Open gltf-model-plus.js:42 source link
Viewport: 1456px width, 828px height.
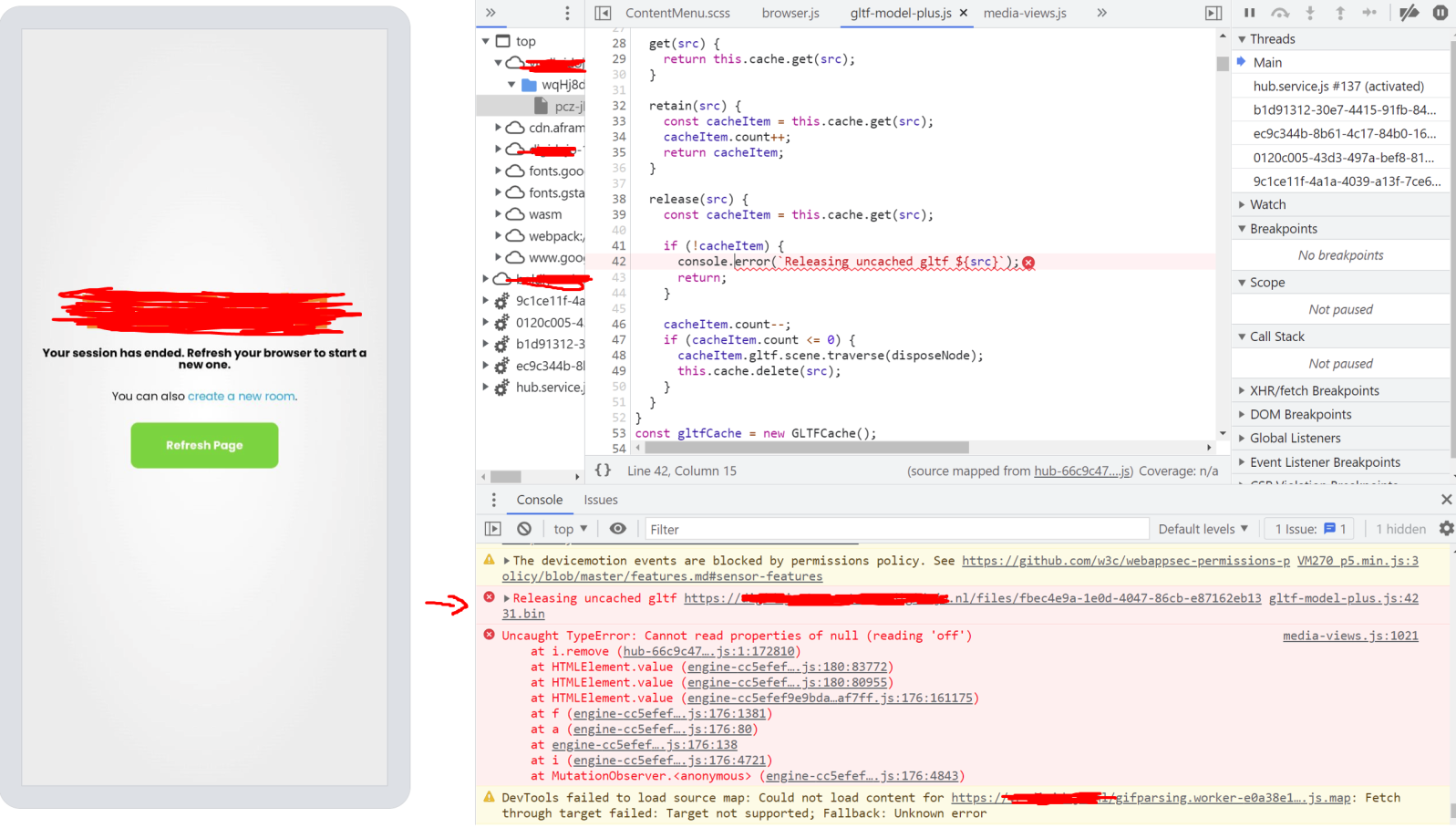coord(1343,598)
